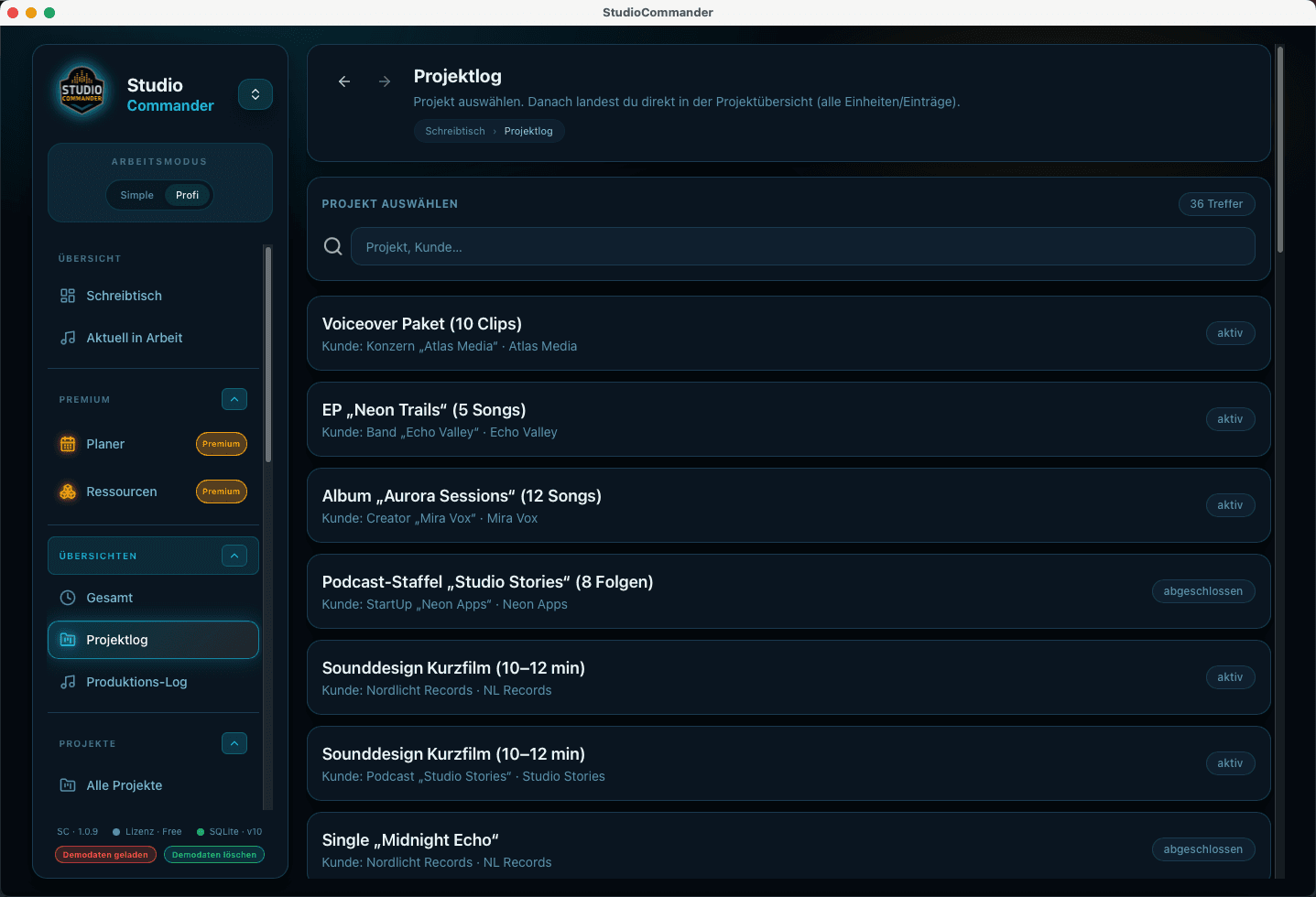
Task: Open the Produktions-Log music icon
Action: pyautogui.click(x=67, y=682)
